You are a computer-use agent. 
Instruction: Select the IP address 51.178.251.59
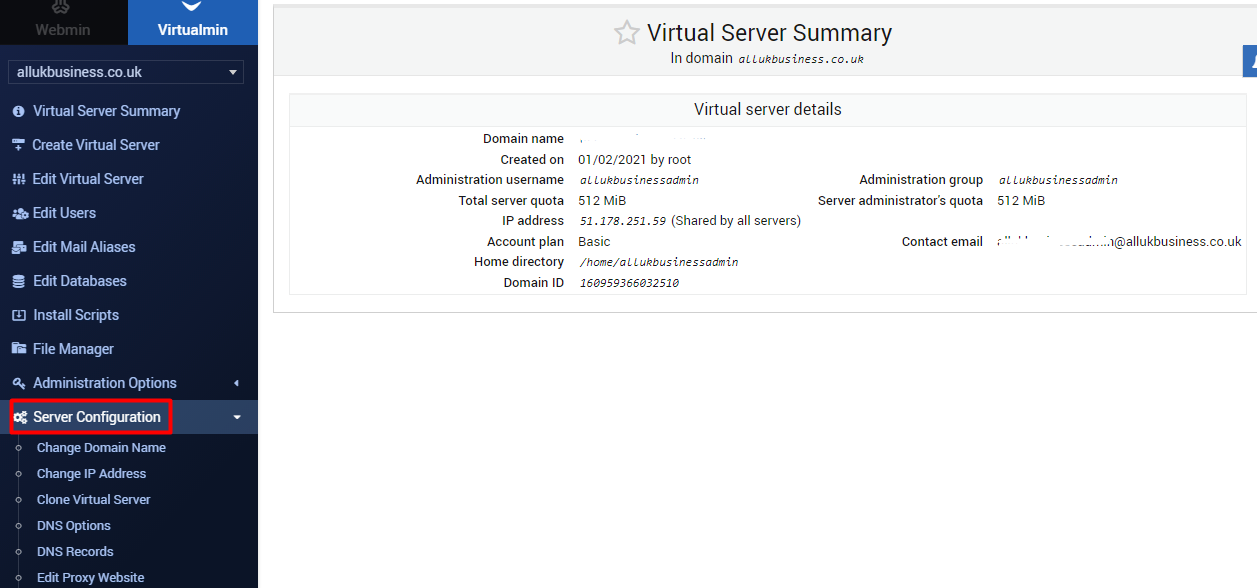(x=622, y=221)
